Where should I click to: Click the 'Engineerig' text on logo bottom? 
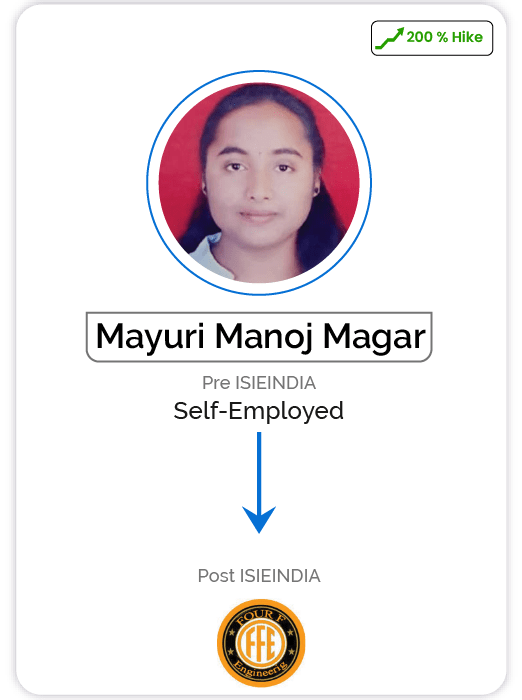point(261,670)
